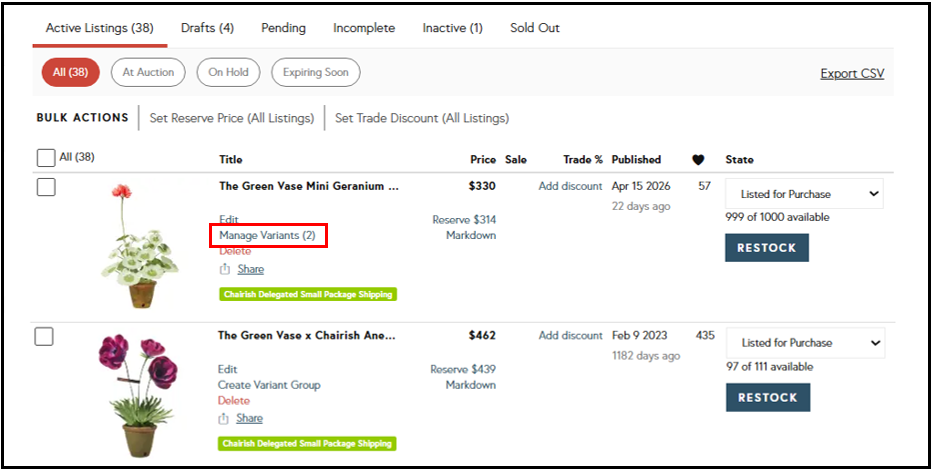Click the Share link under Chairish Anemone
The width and height of the screenshot is (932, 469).
coord(250,418)
